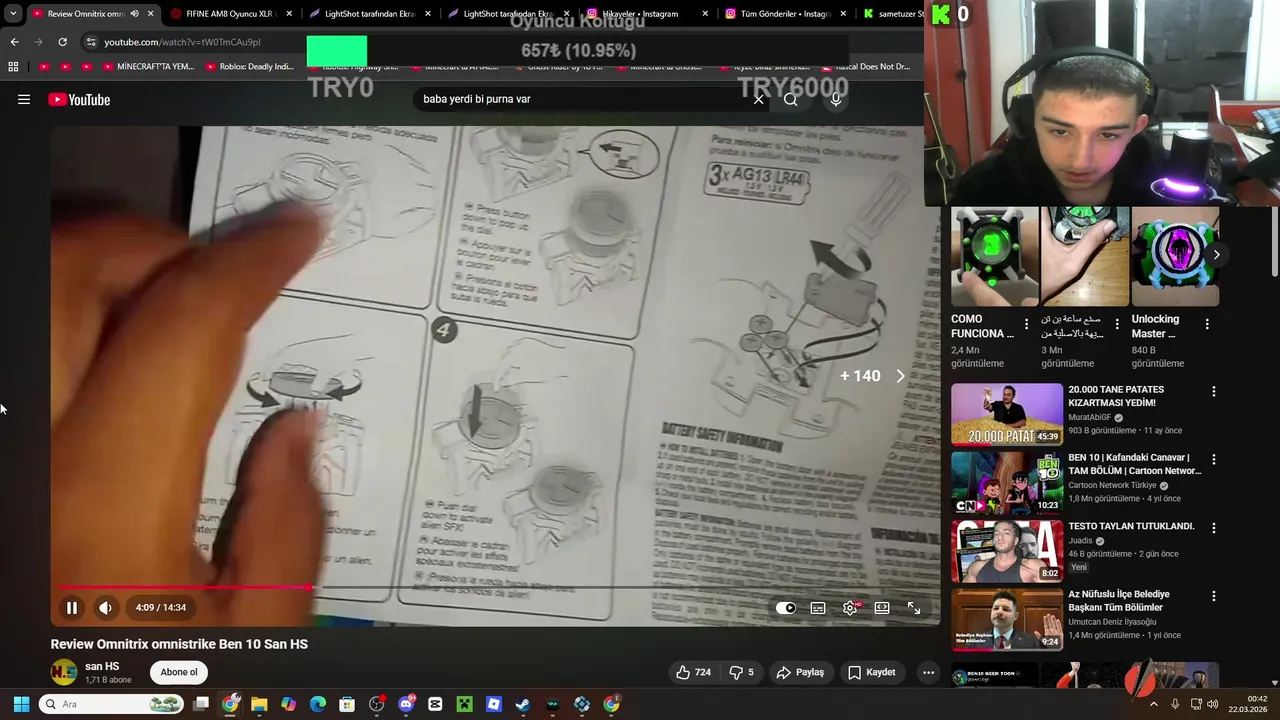Open Az Nüfuslu İlçe Belediye Başkanı thumbnail

[x=1007, y=619]
